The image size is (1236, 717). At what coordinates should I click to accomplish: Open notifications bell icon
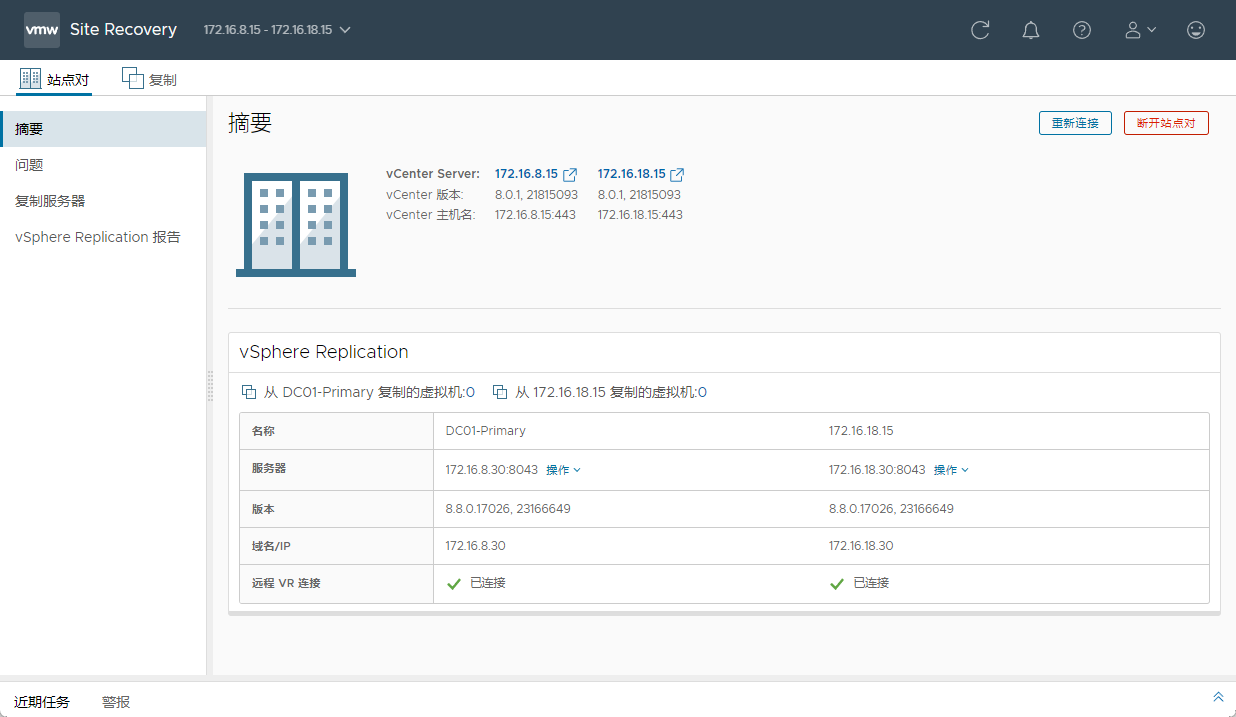click(x=1031, y=30)
